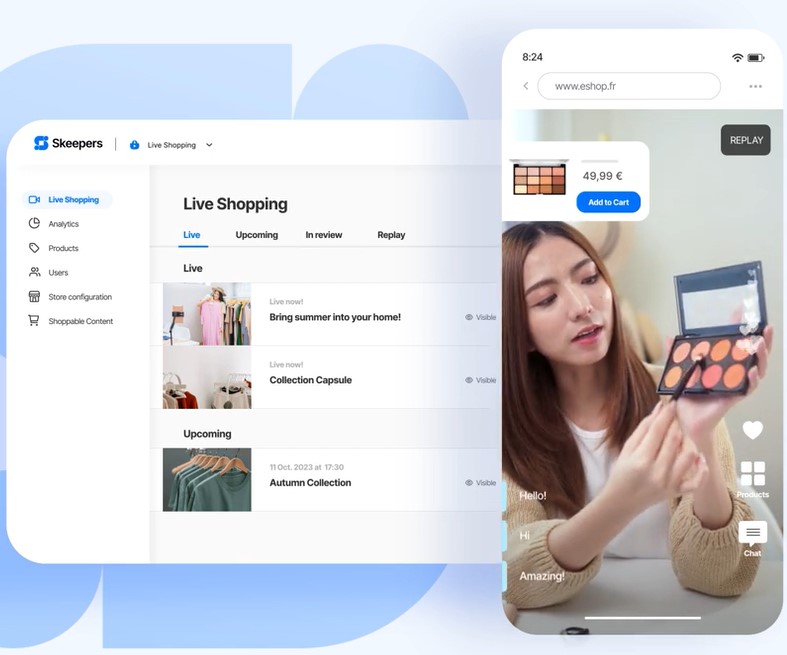Open the browser three-dot menu on phone
The height and width of the screenshot is (655, 787).
755,86
